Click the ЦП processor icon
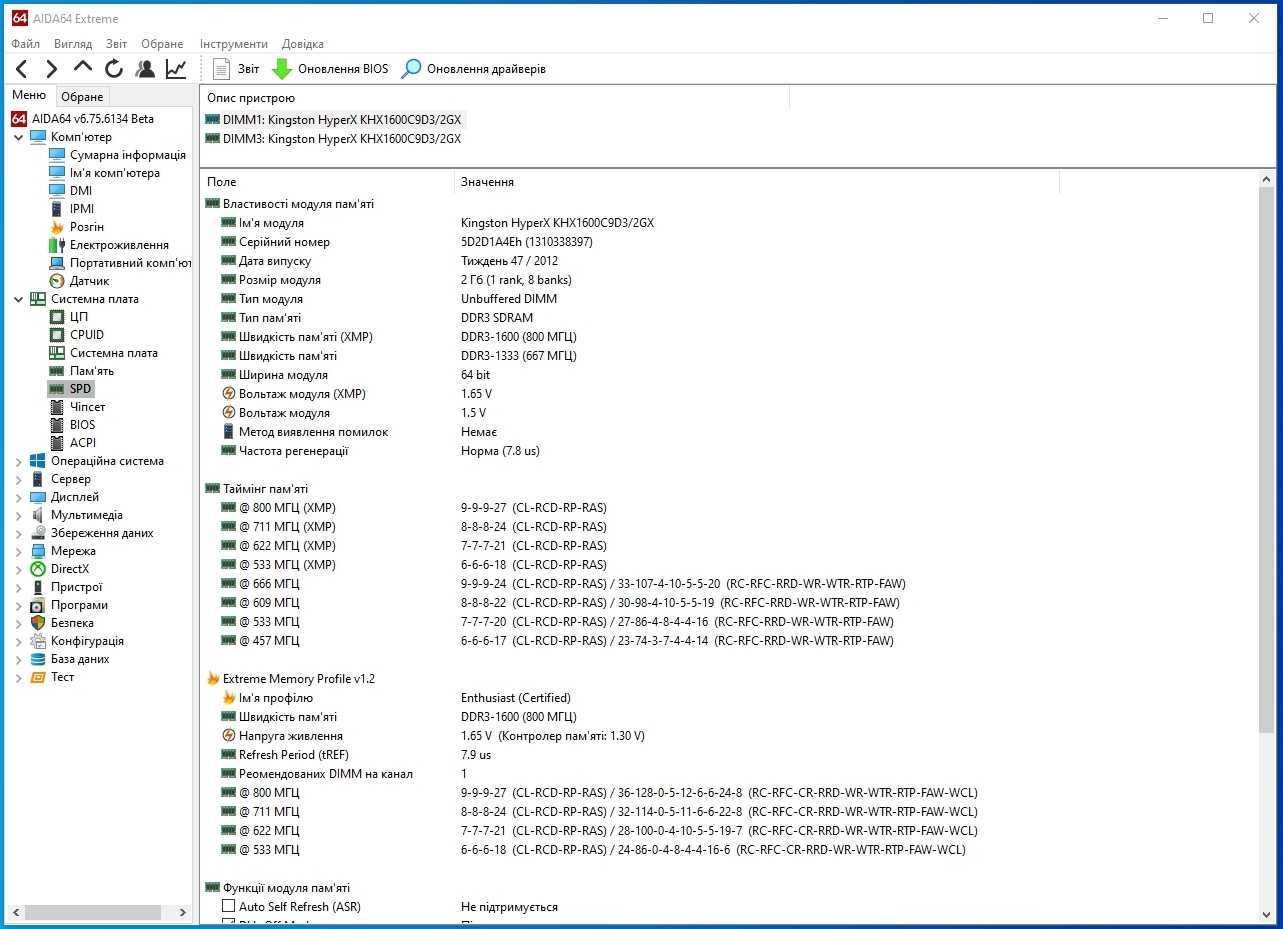Image resolution: width=1283 pixels, height=929 pixels. pyautogui.click(x=57, y=317)
